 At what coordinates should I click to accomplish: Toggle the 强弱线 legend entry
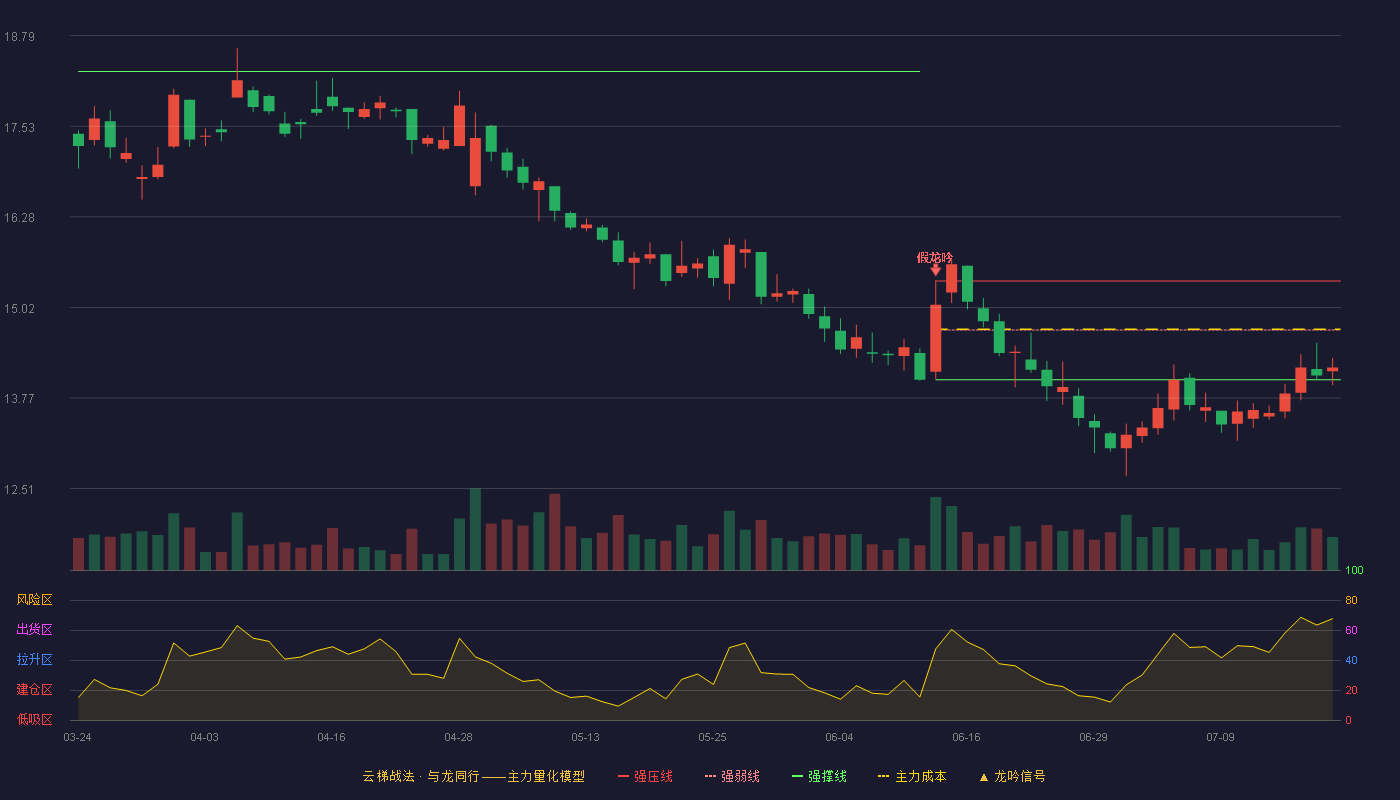(x=732, y=776)
